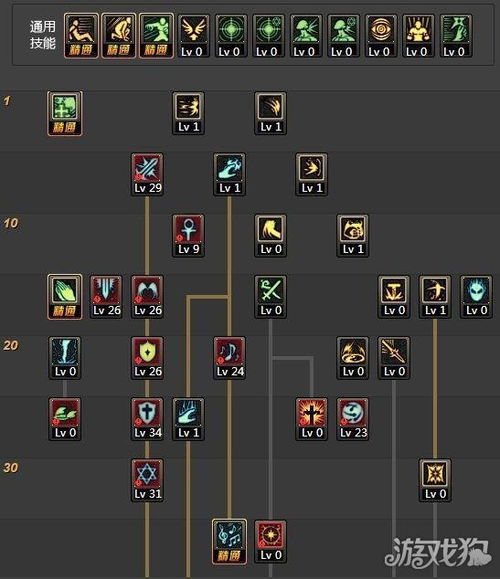Click the eye general skill icon
This screenshot has height=579, width=500.
tap(381, 36)
